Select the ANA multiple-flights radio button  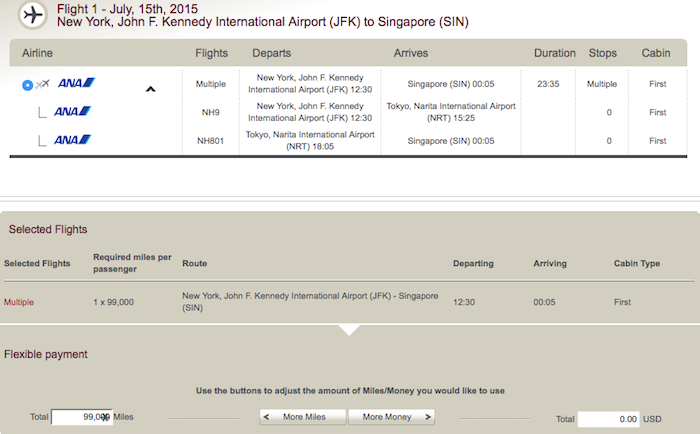coord(27,85)
